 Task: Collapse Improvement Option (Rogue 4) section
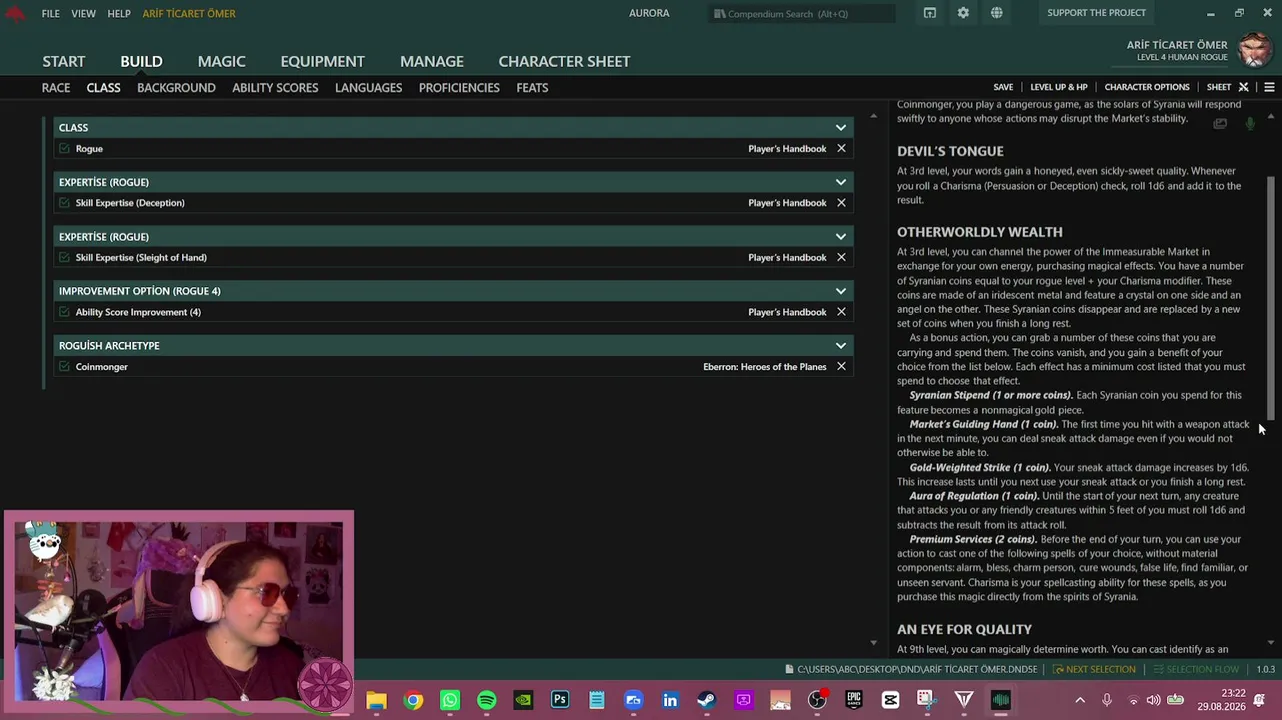pyautogui.click(x=841, y=291)
